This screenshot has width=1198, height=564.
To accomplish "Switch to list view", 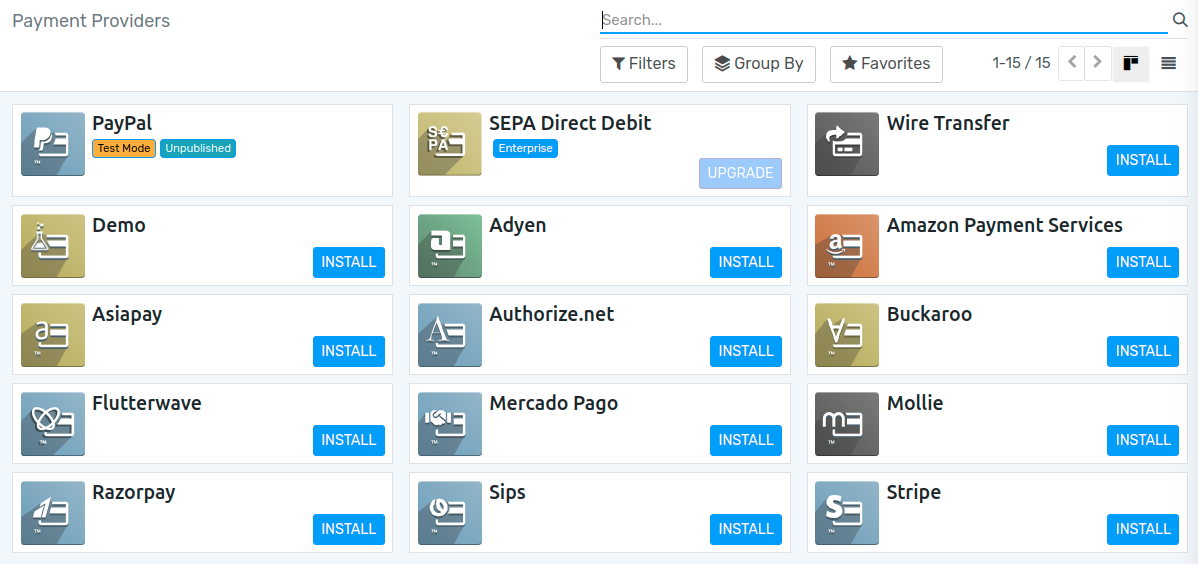I will point(1168,63).
